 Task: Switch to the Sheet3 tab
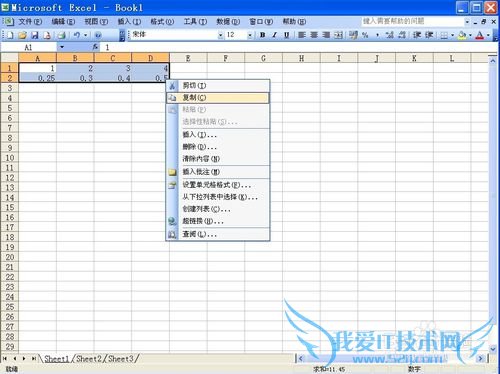coord(120,359)
